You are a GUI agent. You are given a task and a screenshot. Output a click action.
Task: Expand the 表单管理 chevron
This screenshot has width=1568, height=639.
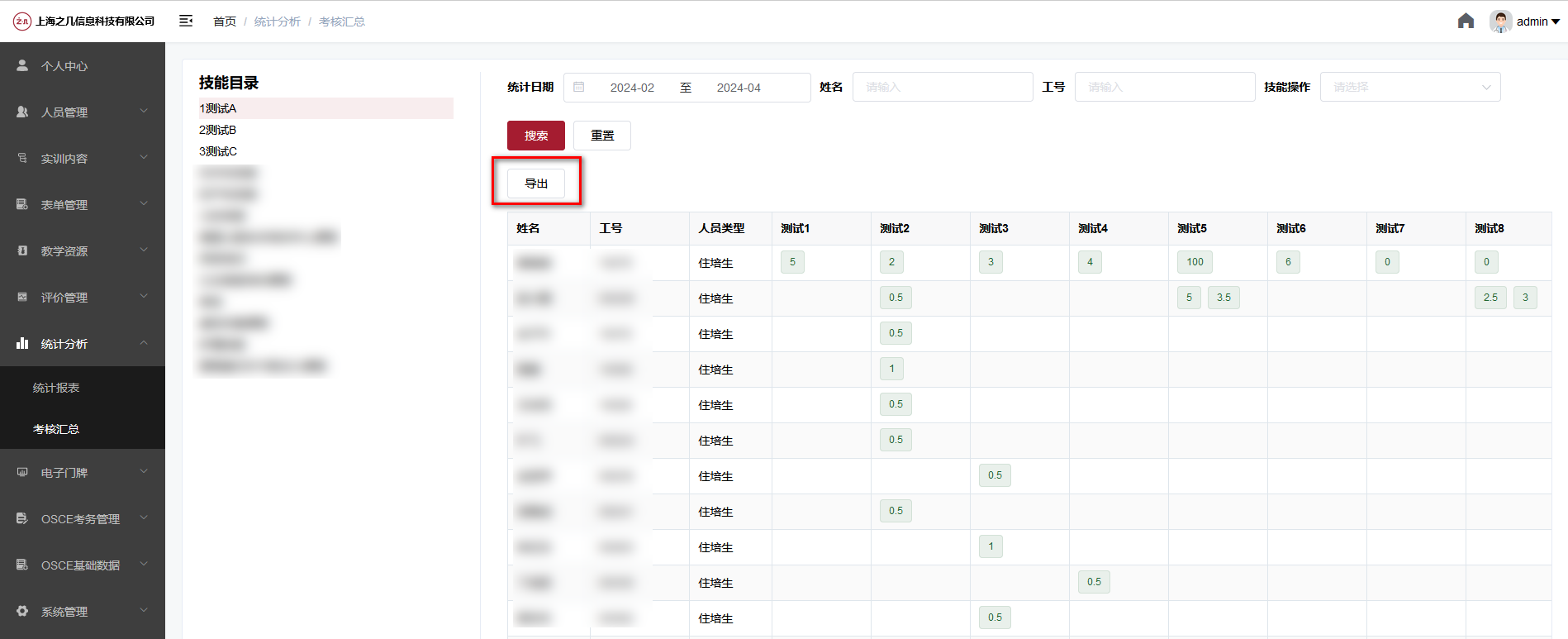pyautogui.click(x=144, y=203)
